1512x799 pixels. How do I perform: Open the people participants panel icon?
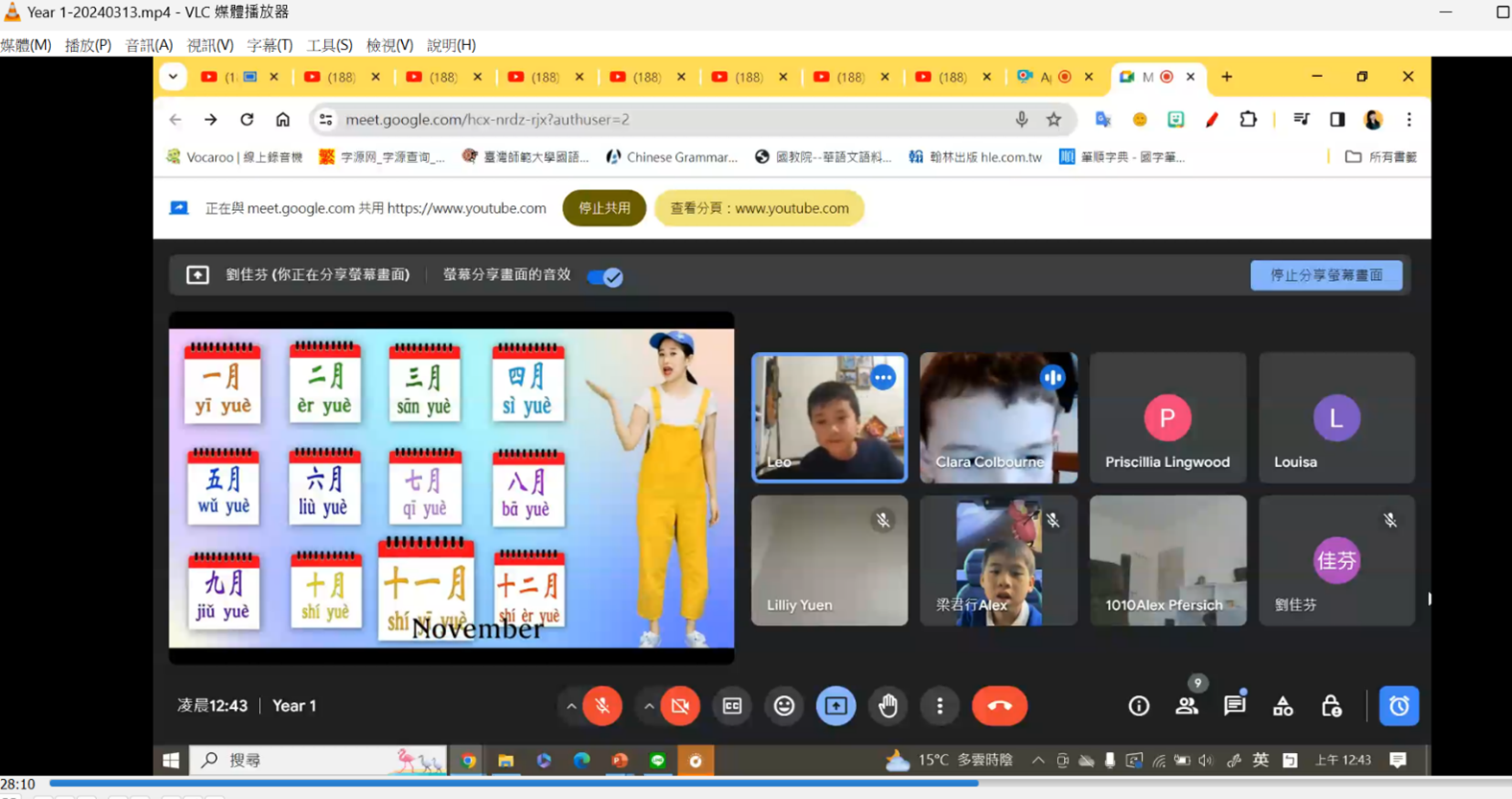[1187, 706]
